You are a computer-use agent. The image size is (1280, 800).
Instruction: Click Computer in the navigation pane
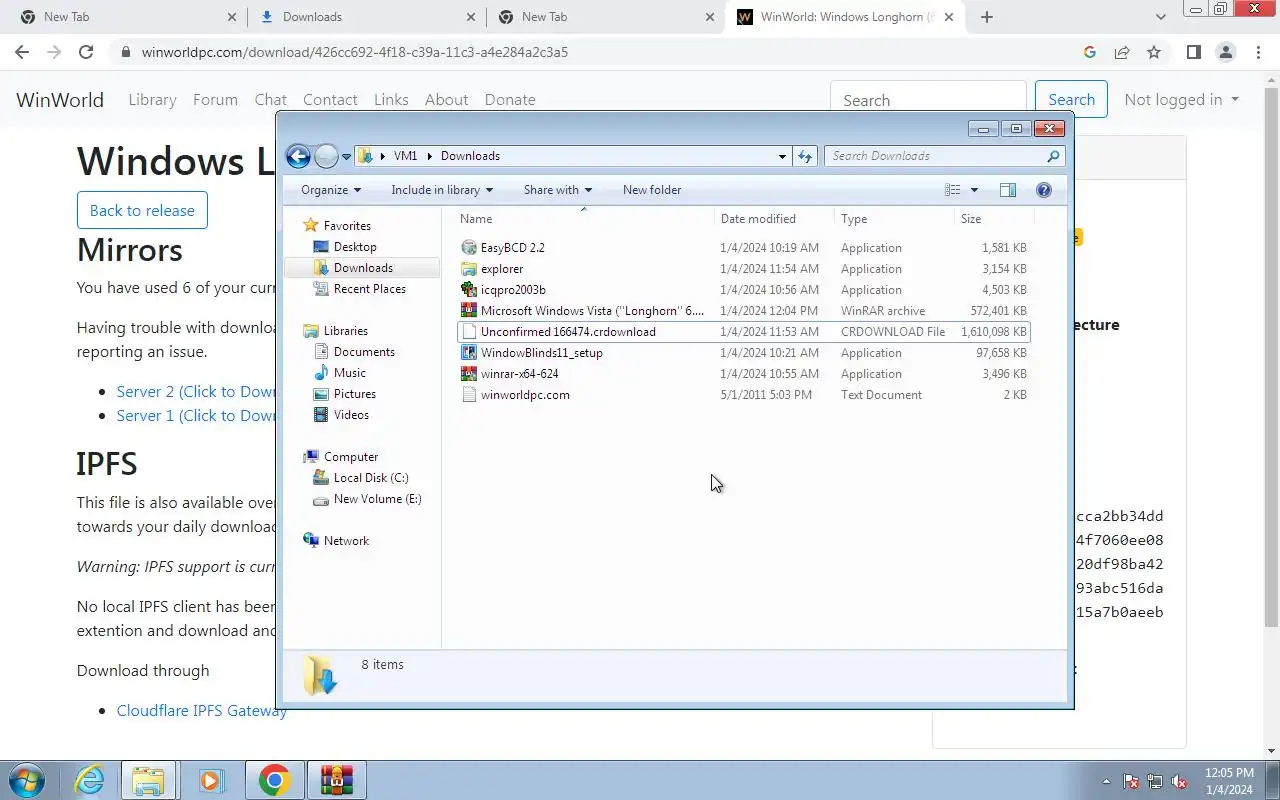click(351, 457)
